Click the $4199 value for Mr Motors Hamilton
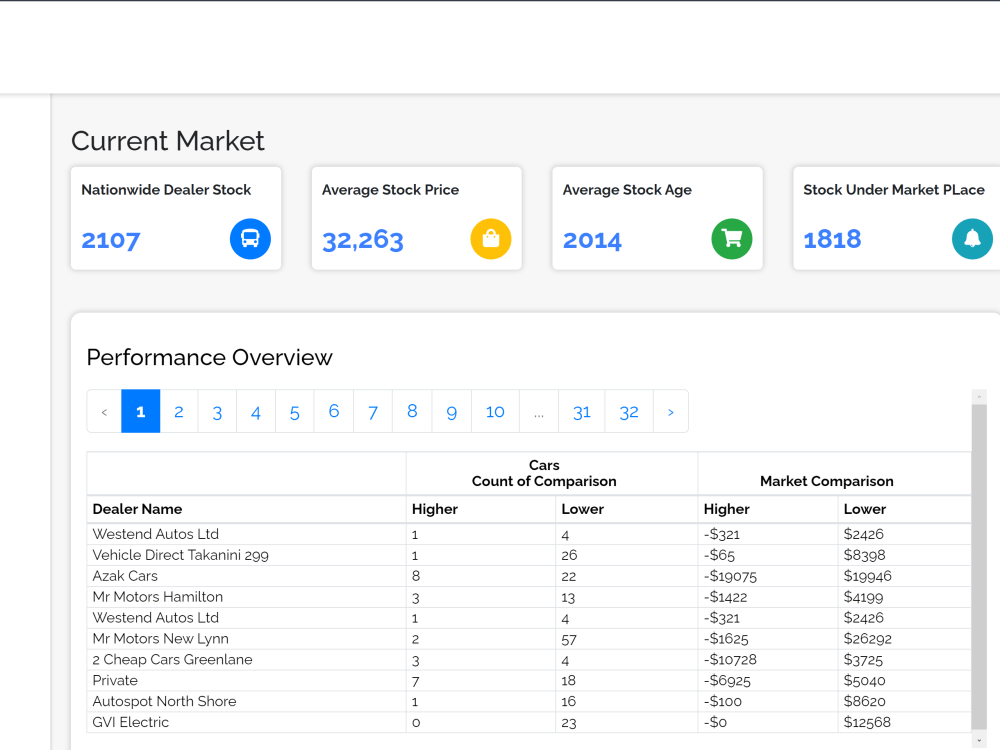Screen dimensions: 1000x750 pos(864,597)
